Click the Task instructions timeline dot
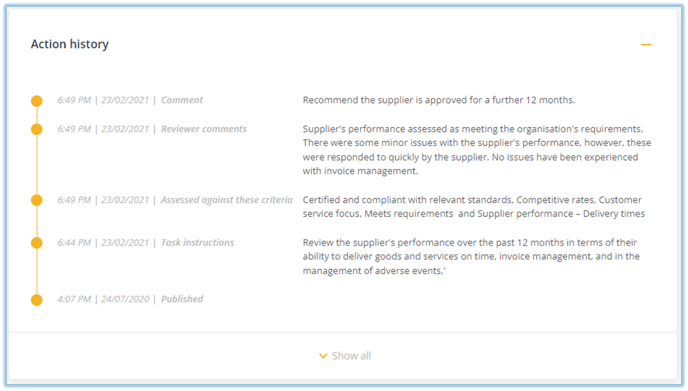This screenshot has height=391, width=688. pos(37,243)
